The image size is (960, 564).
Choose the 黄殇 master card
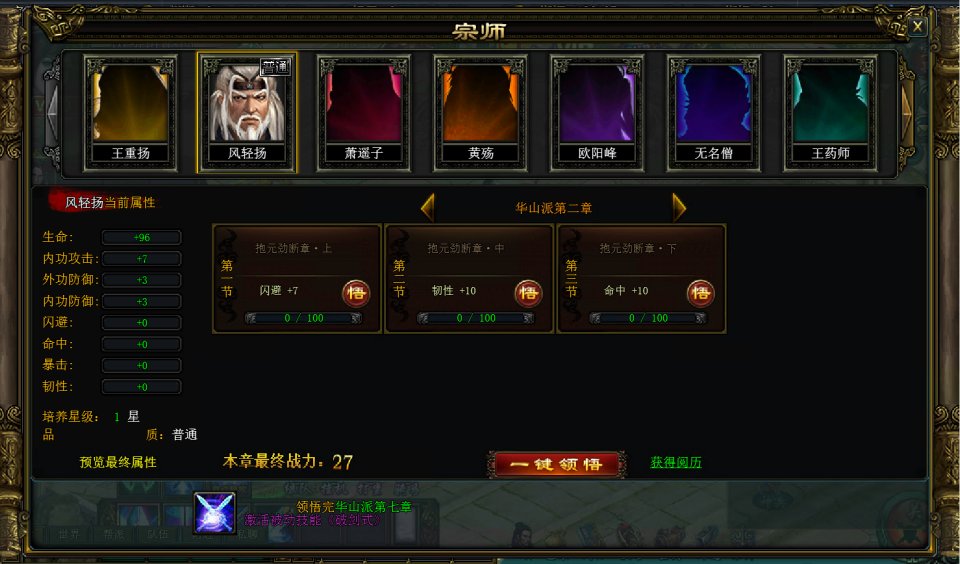[481, 113]
